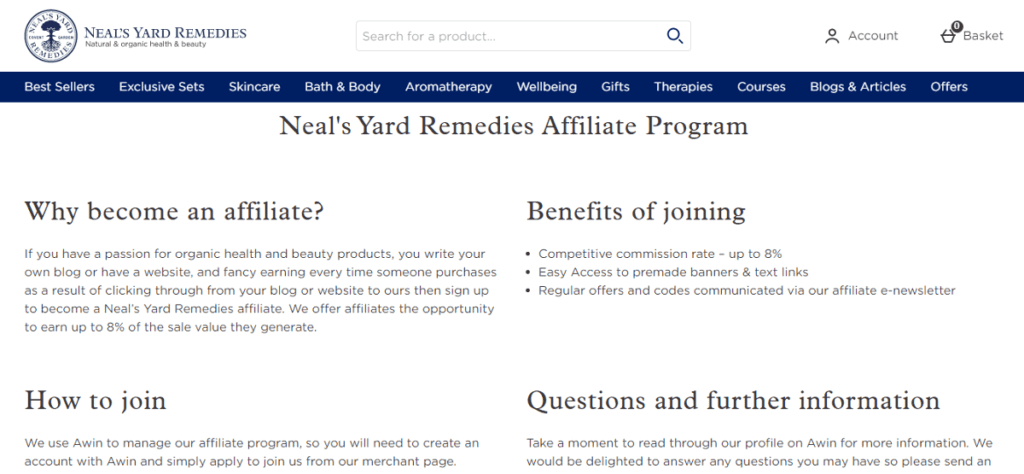Image resolution: width=1024 pixels, height=474 pixels.
Task: Click the basket item count badge
Action: [957, 26]
